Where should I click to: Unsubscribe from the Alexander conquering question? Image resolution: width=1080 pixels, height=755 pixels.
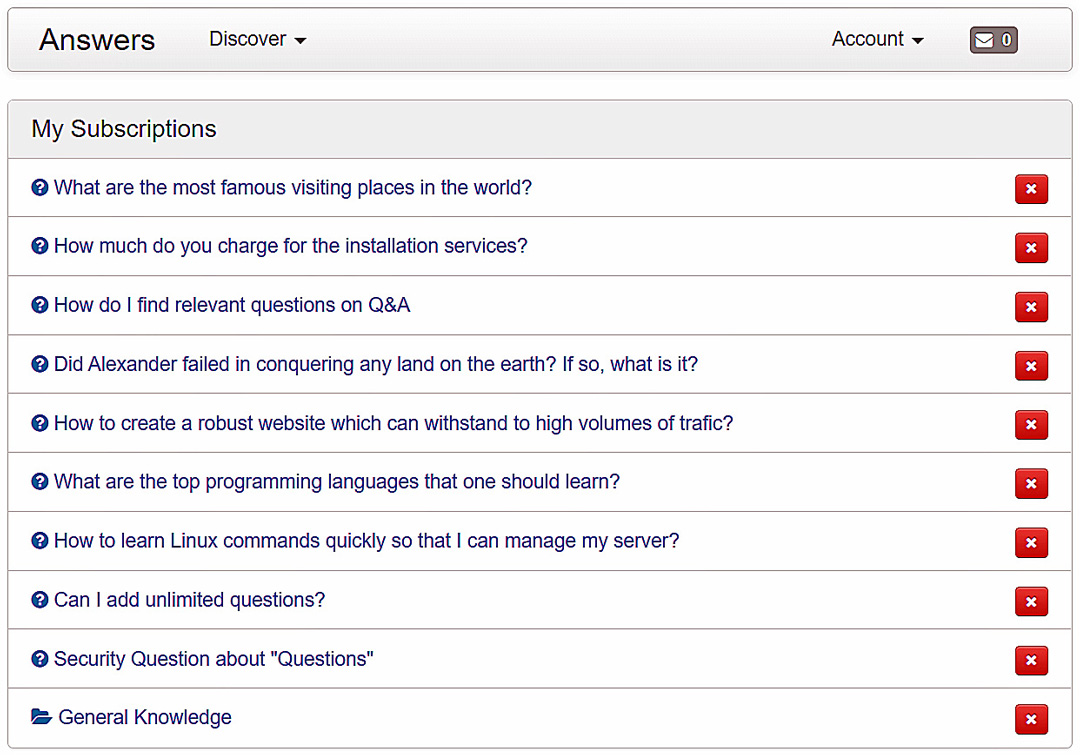(x=1031, y=366)
